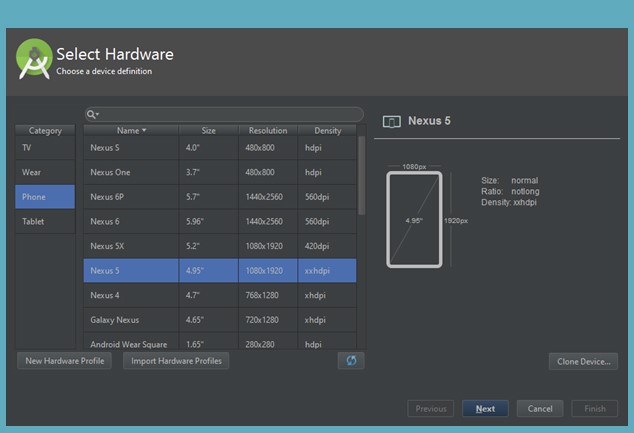The image size is (634, 433).
Task: Click the Previous button
Action: pos(431,409)
